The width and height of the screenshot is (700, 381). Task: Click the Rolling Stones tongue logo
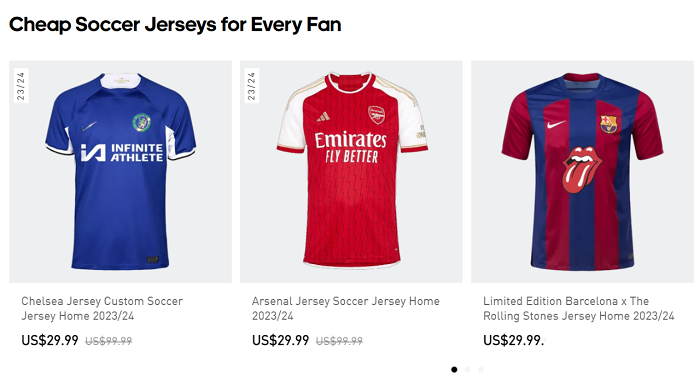582,169
